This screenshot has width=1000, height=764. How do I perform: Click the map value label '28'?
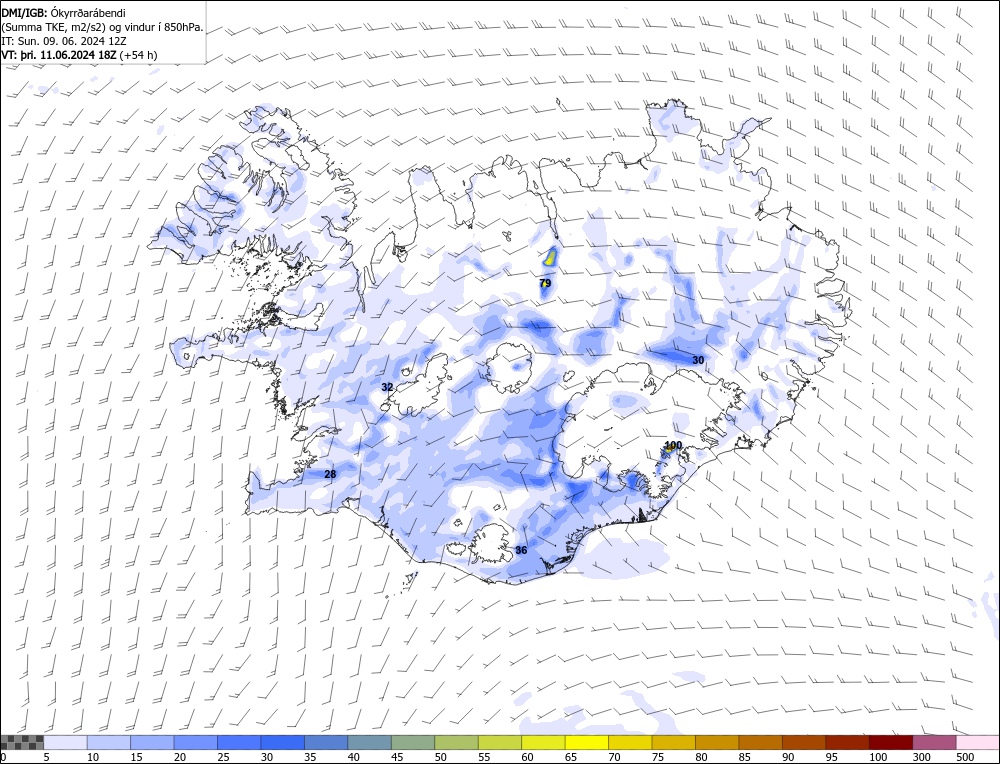click(330, 474)
